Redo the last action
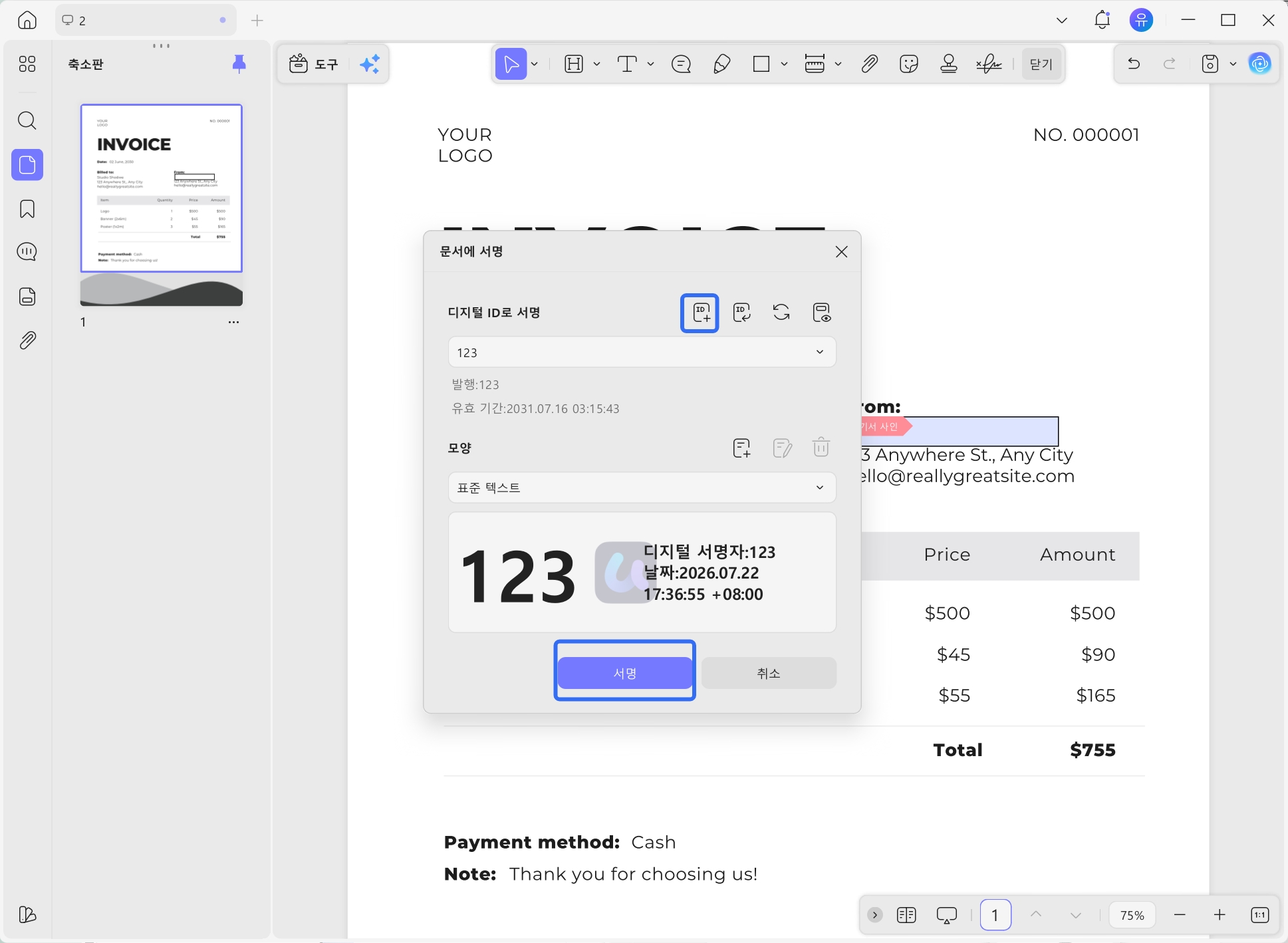Screen dimensions: 1288x943 click(1170, 64)
